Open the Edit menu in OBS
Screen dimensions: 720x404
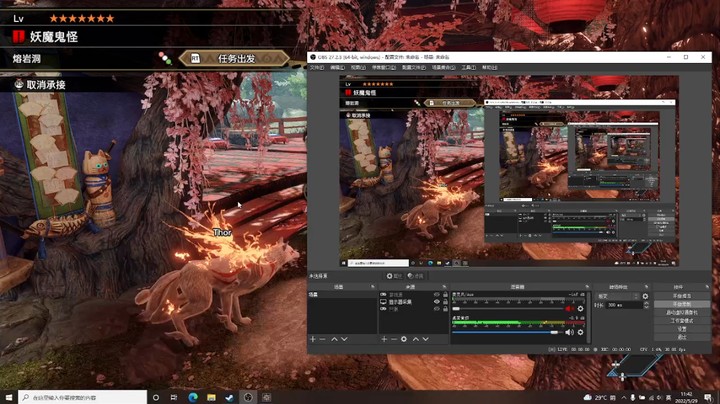tap(338, 67)
